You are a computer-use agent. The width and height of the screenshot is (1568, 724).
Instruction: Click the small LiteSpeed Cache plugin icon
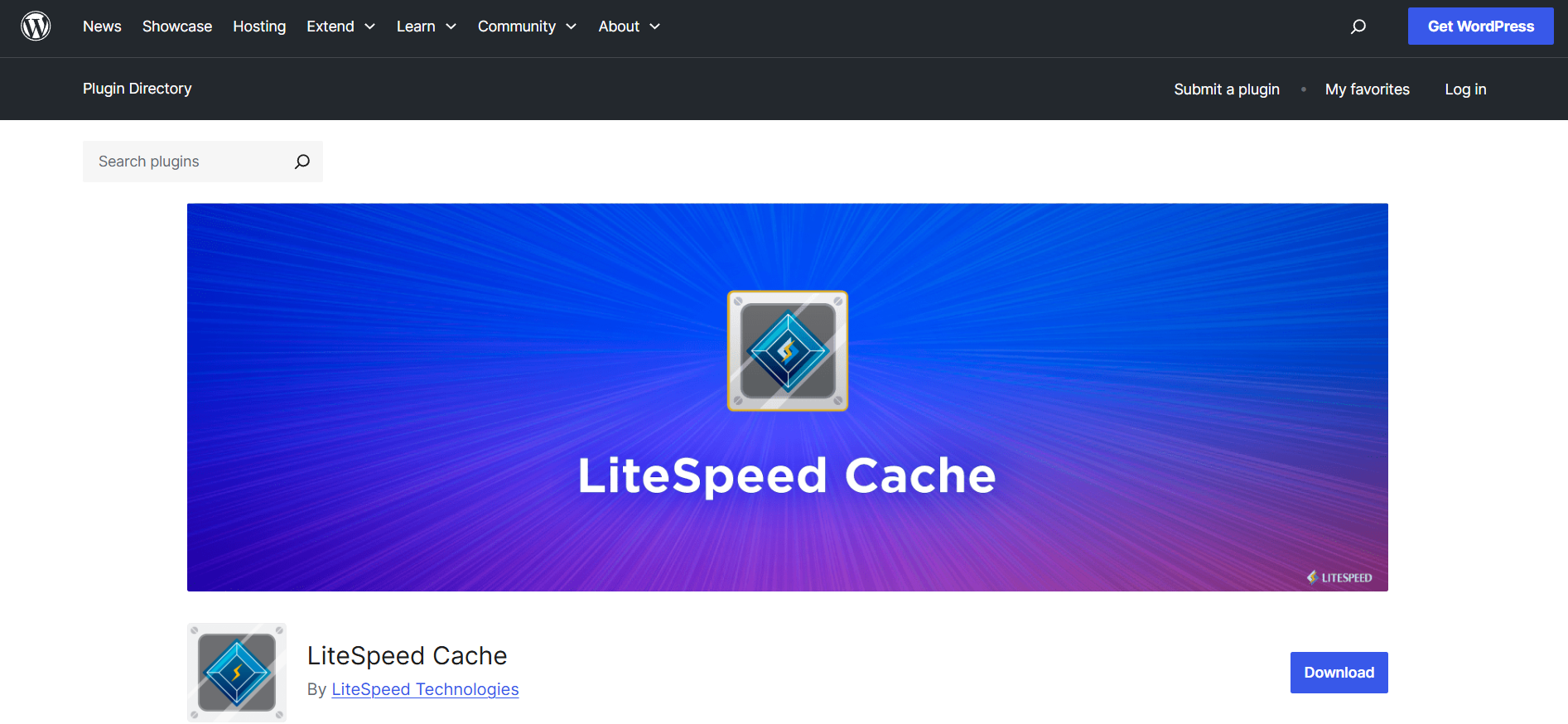(237, 673)
